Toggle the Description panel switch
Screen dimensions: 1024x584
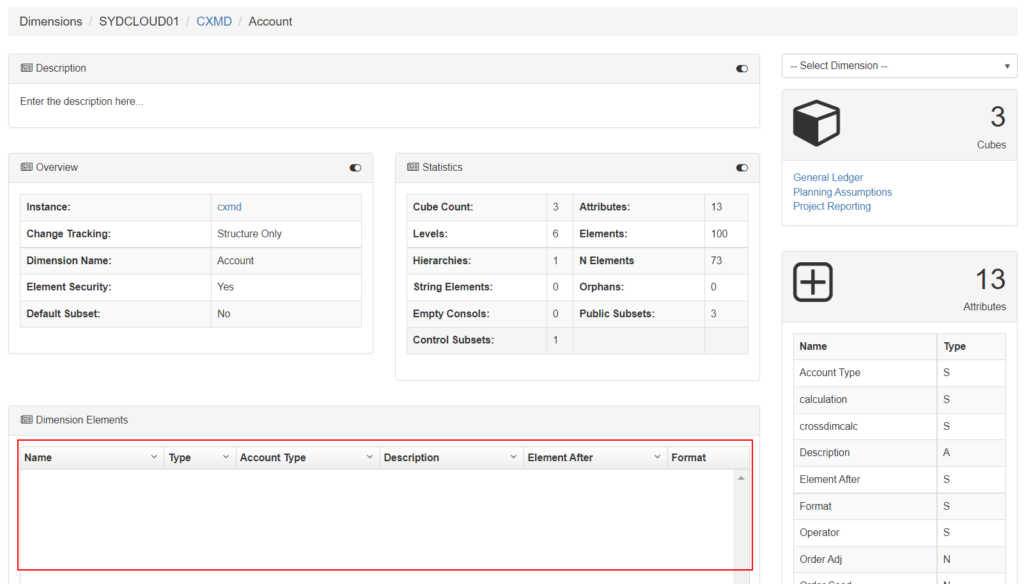(x=742, y=69)
